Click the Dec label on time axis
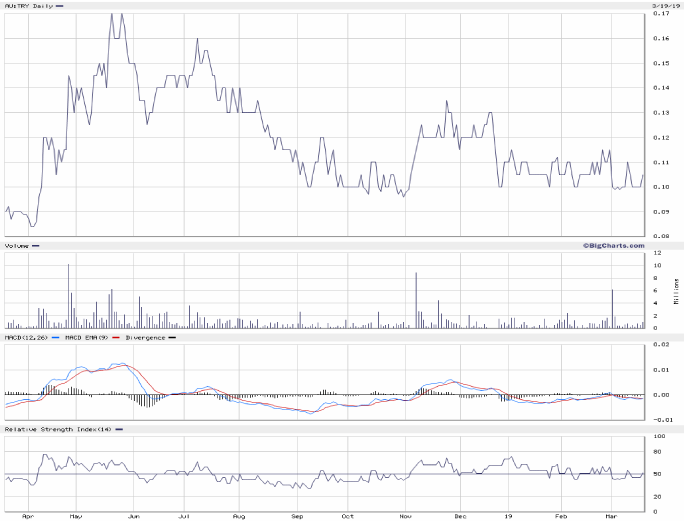Screen dimensions: 684x521 tap(461, 517)
